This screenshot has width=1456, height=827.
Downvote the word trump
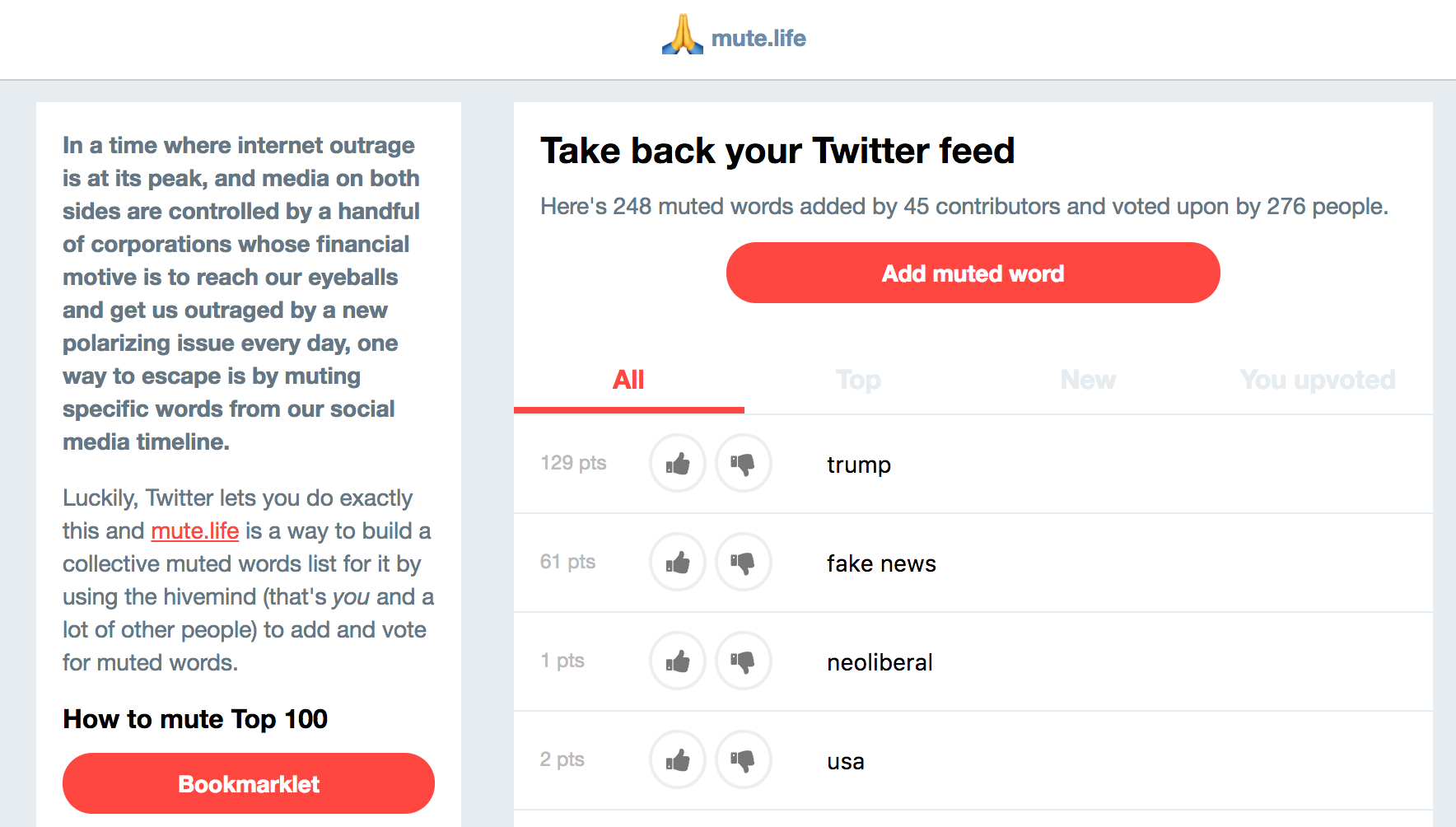[x=744, y=464]
